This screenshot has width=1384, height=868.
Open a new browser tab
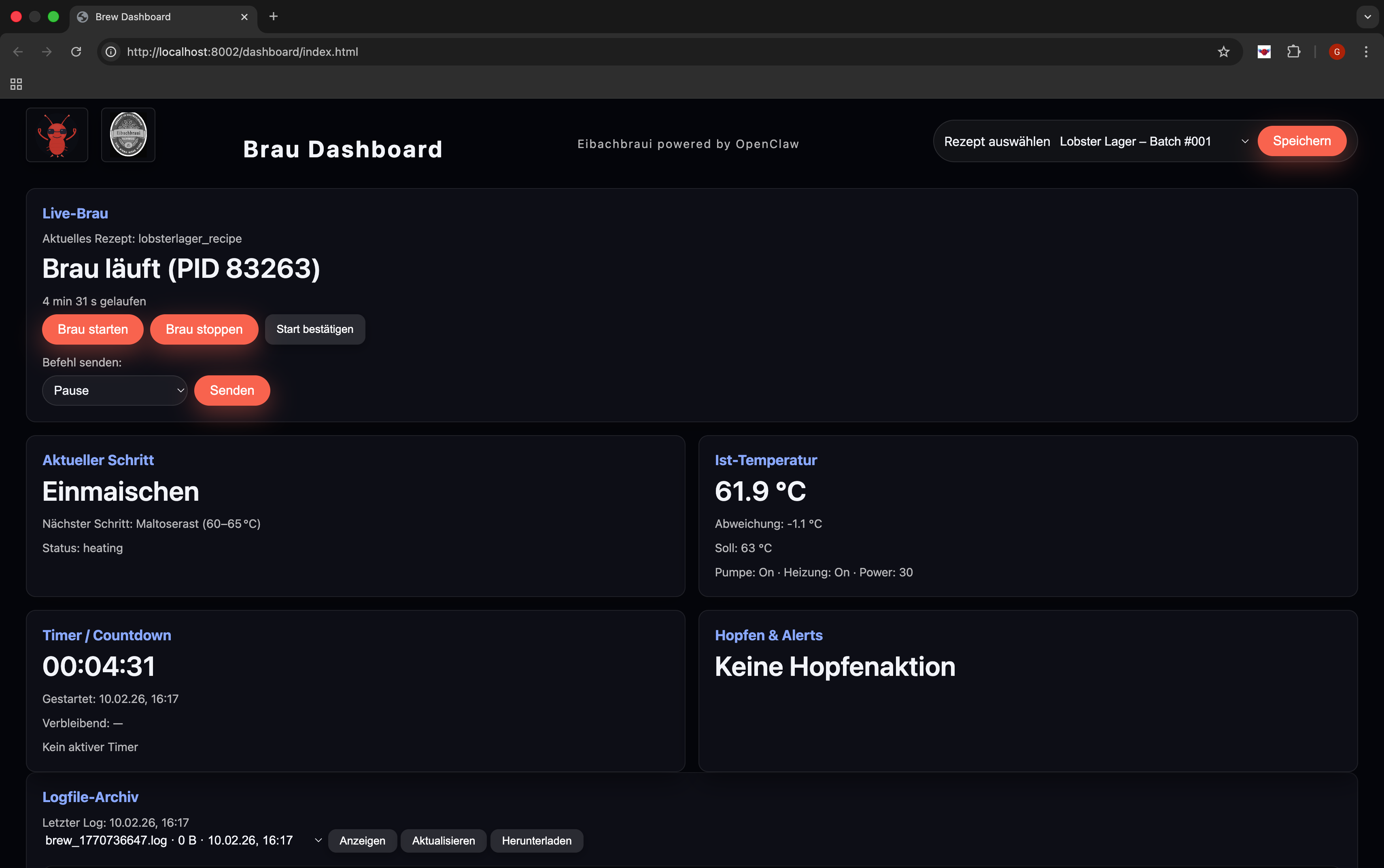[x=273, y=17]
